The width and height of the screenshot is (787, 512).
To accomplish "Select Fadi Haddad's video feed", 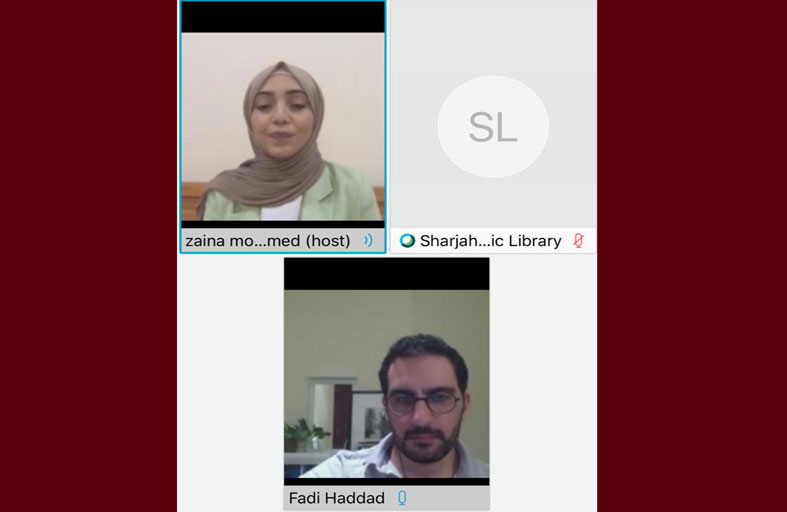I will click(x=386, y=383).
